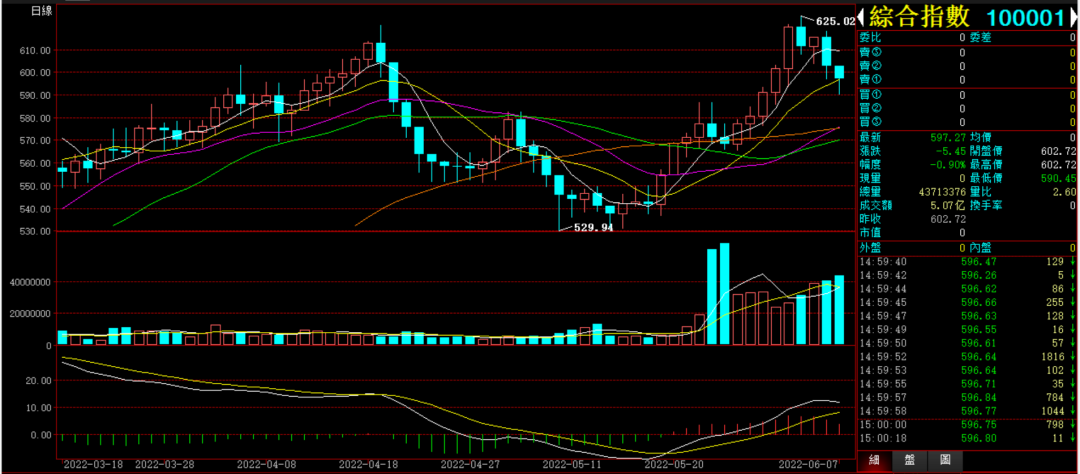The height and width of the screenshot is (474, 1080).
Task: Click the 市值 label
Action: point(871,233)
